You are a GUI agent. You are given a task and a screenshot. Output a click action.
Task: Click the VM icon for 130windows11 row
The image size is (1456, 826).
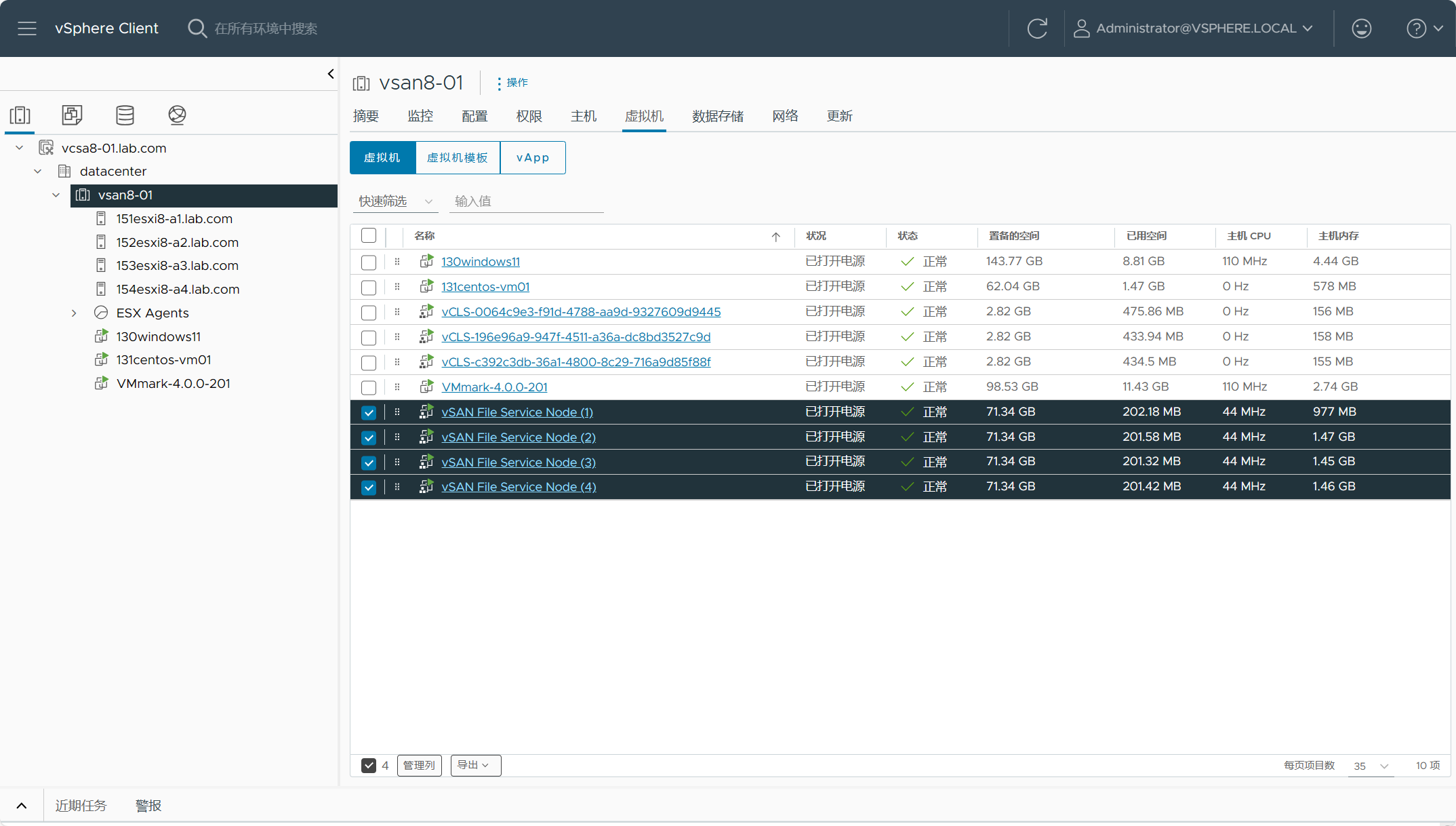coord(426,261)
